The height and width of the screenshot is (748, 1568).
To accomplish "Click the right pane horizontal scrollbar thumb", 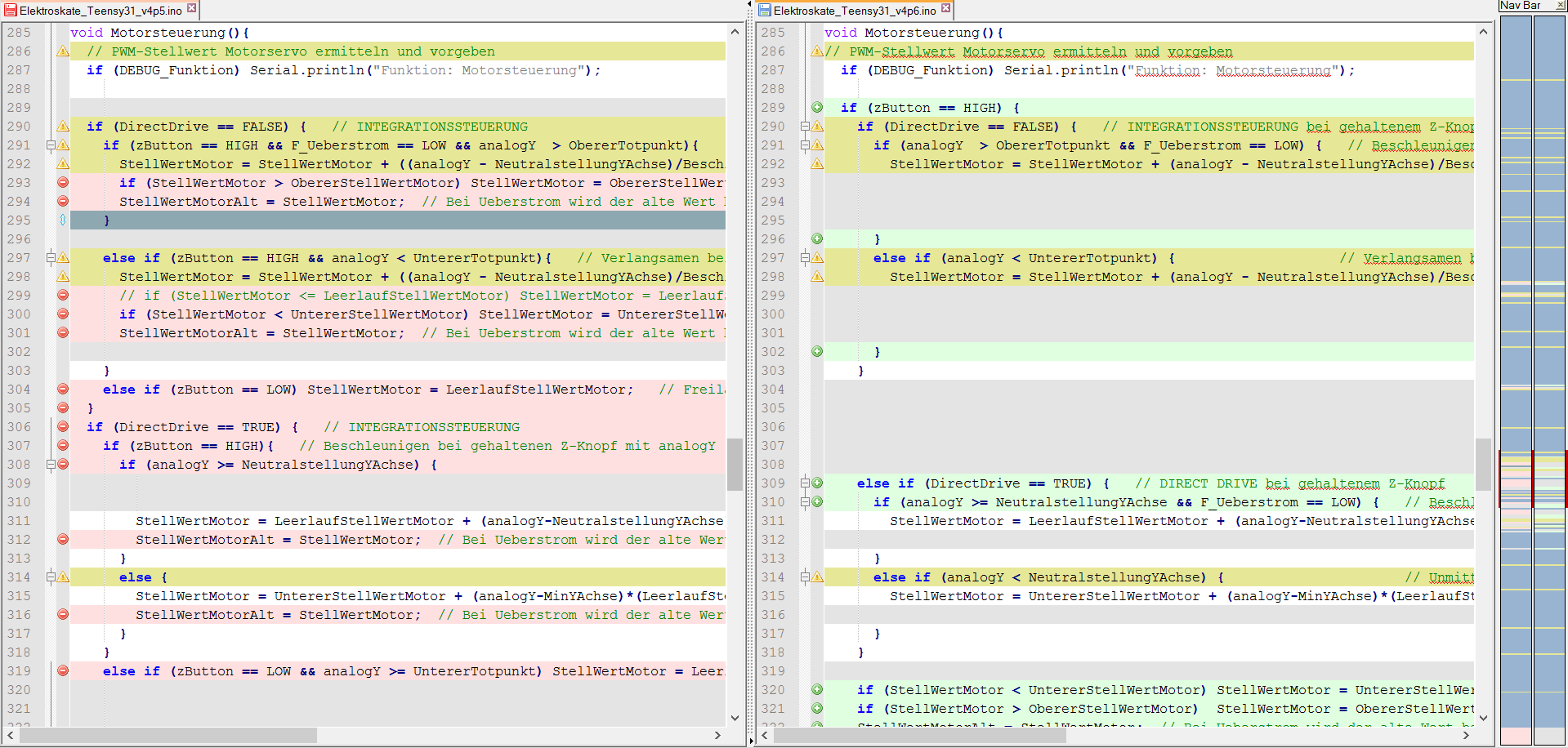I will 919,735.
